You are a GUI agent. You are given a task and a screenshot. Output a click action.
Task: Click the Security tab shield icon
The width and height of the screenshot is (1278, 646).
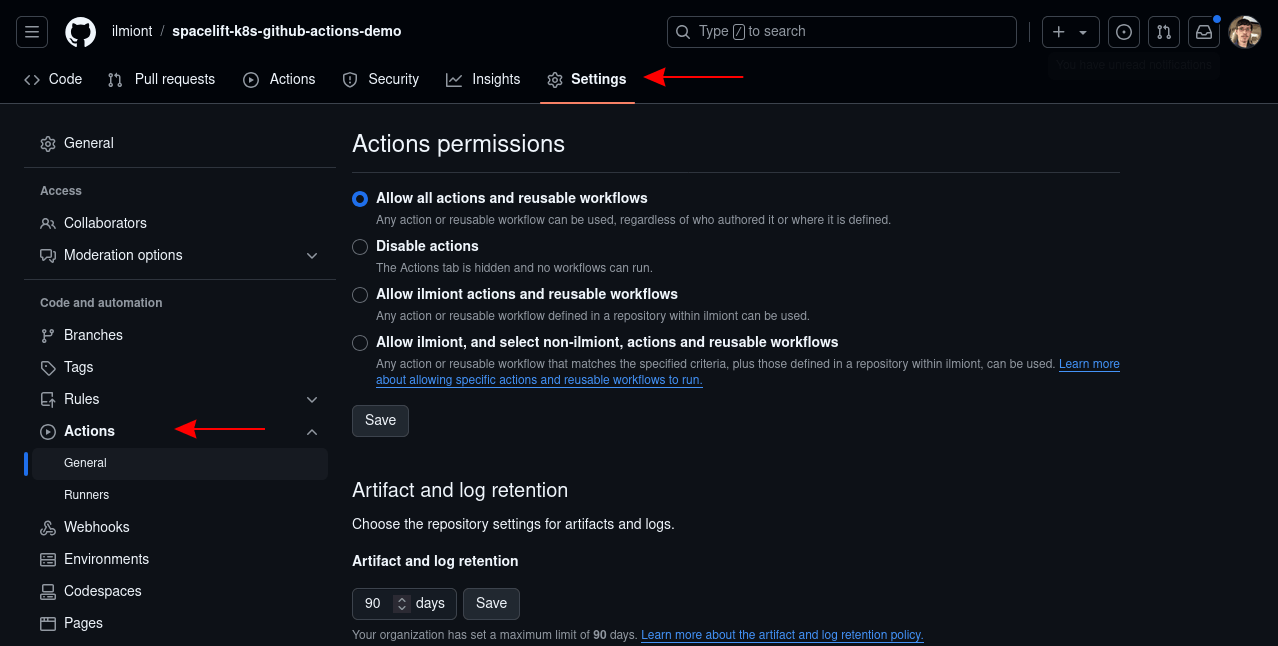(350, 79)
